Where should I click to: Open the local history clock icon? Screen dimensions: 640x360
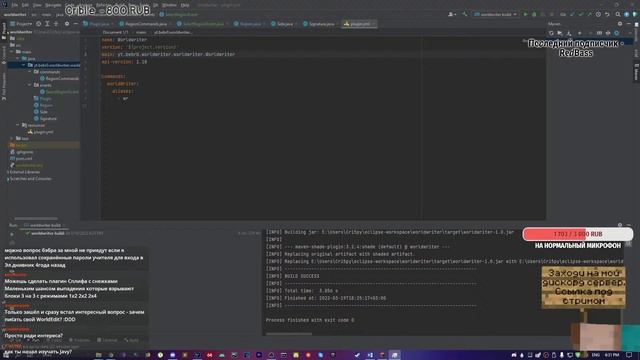(598, 14)
